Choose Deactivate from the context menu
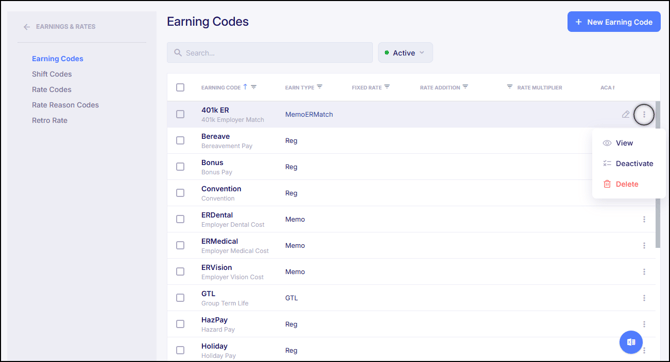 click(x=628, y=164)
